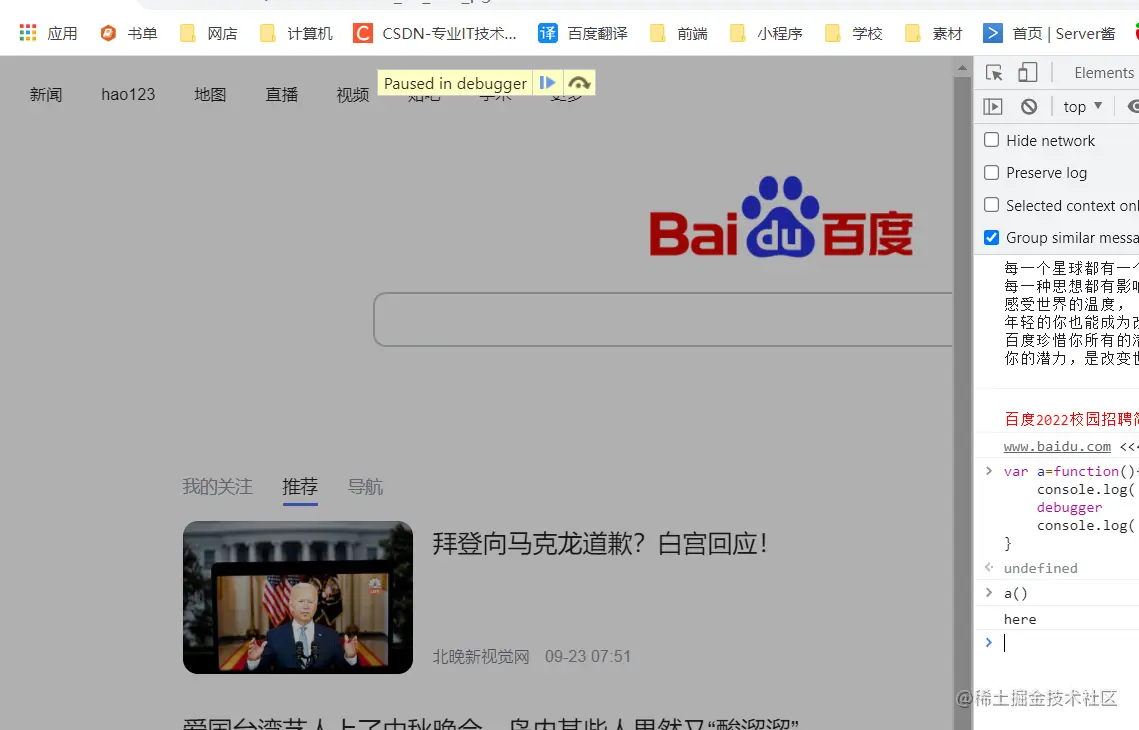1139x730 pixels.
Task: Click the www.baidu.com link in console
Action: [x=1057, y=447]
